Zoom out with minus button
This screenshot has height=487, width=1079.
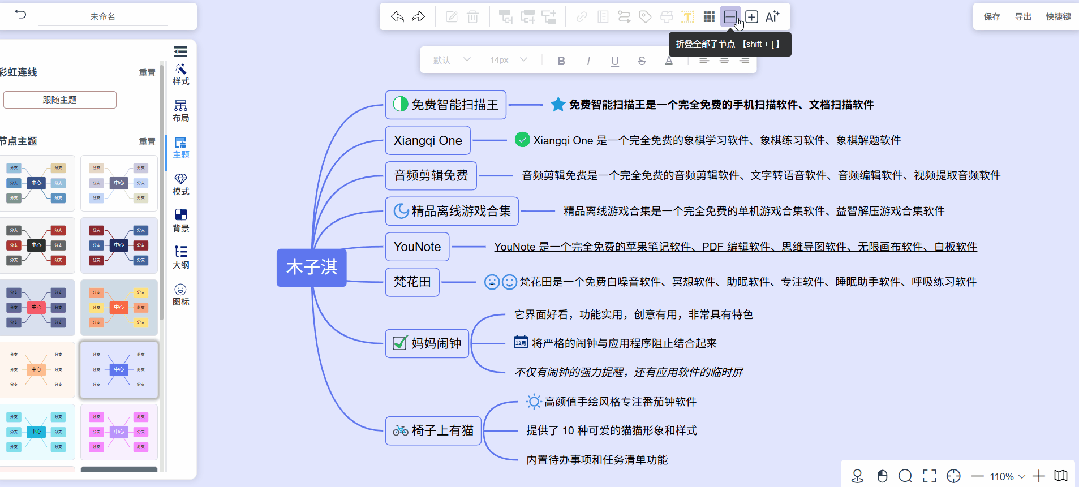point(977,476)
